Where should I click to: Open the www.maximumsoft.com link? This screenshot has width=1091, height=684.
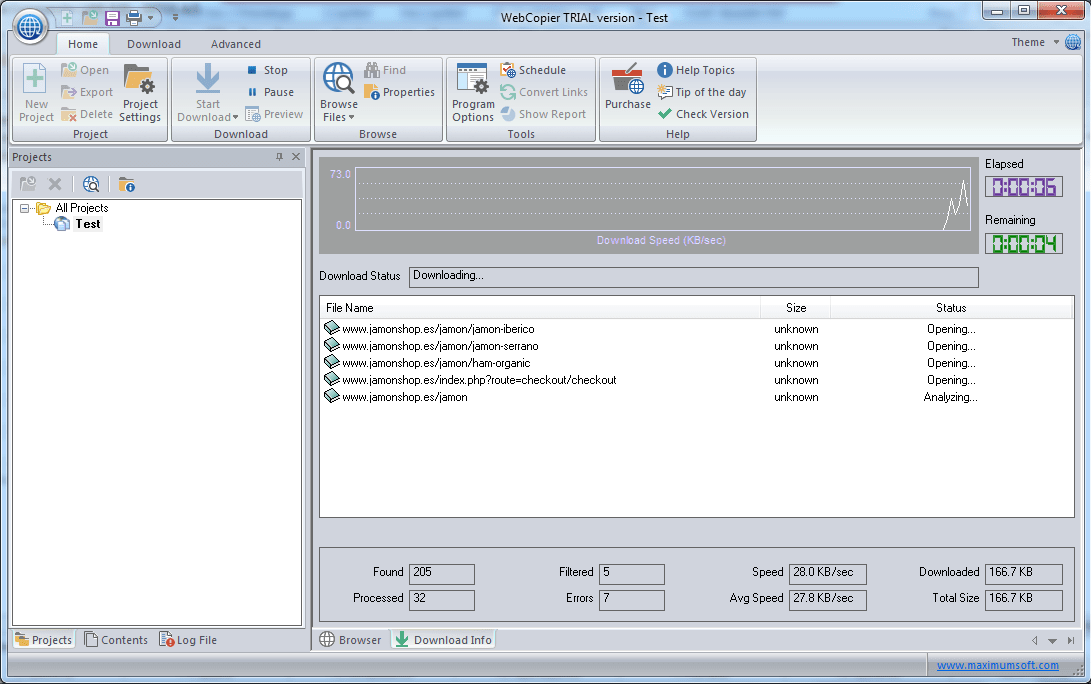click(x=998, y=665)
